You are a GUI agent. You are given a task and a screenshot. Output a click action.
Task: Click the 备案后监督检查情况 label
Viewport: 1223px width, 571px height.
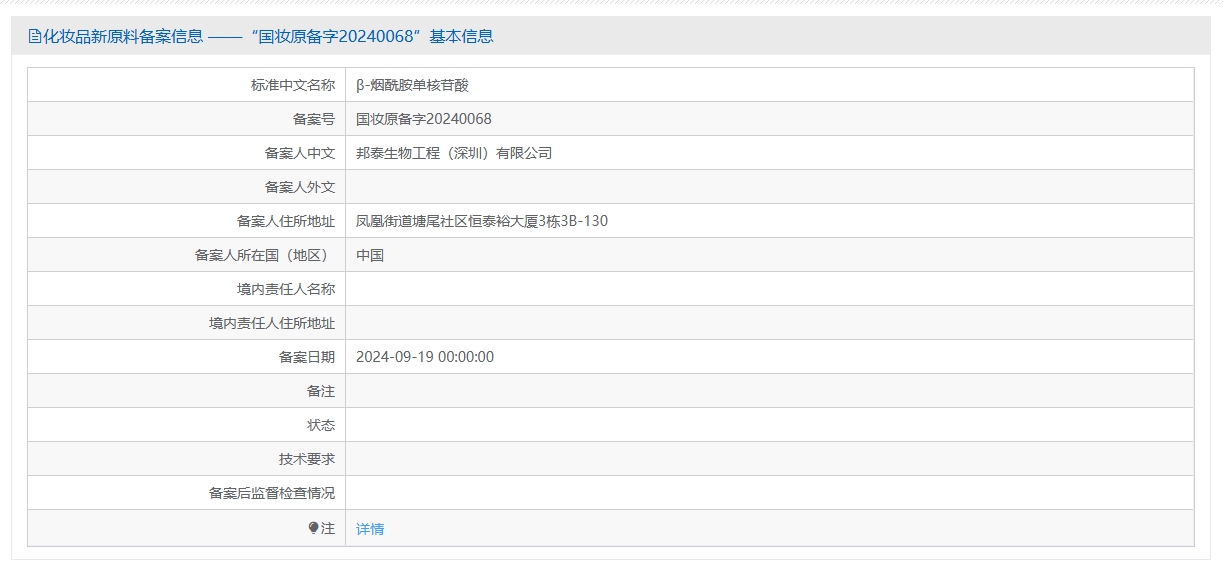pyautogui.click(x=272, y=493)
